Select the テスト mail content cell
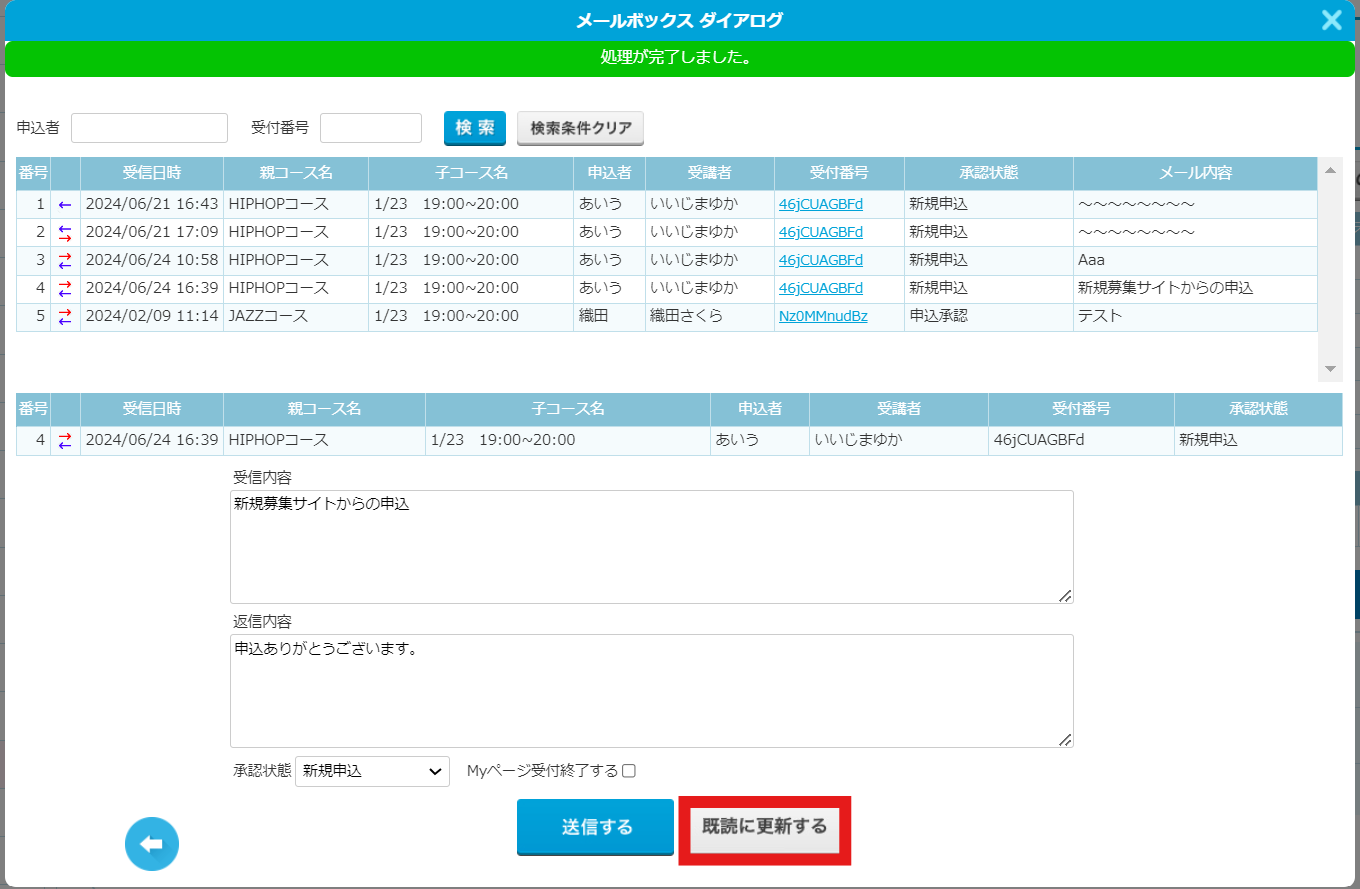This screenshot has height=889, width=1360. pos(1195,316)
